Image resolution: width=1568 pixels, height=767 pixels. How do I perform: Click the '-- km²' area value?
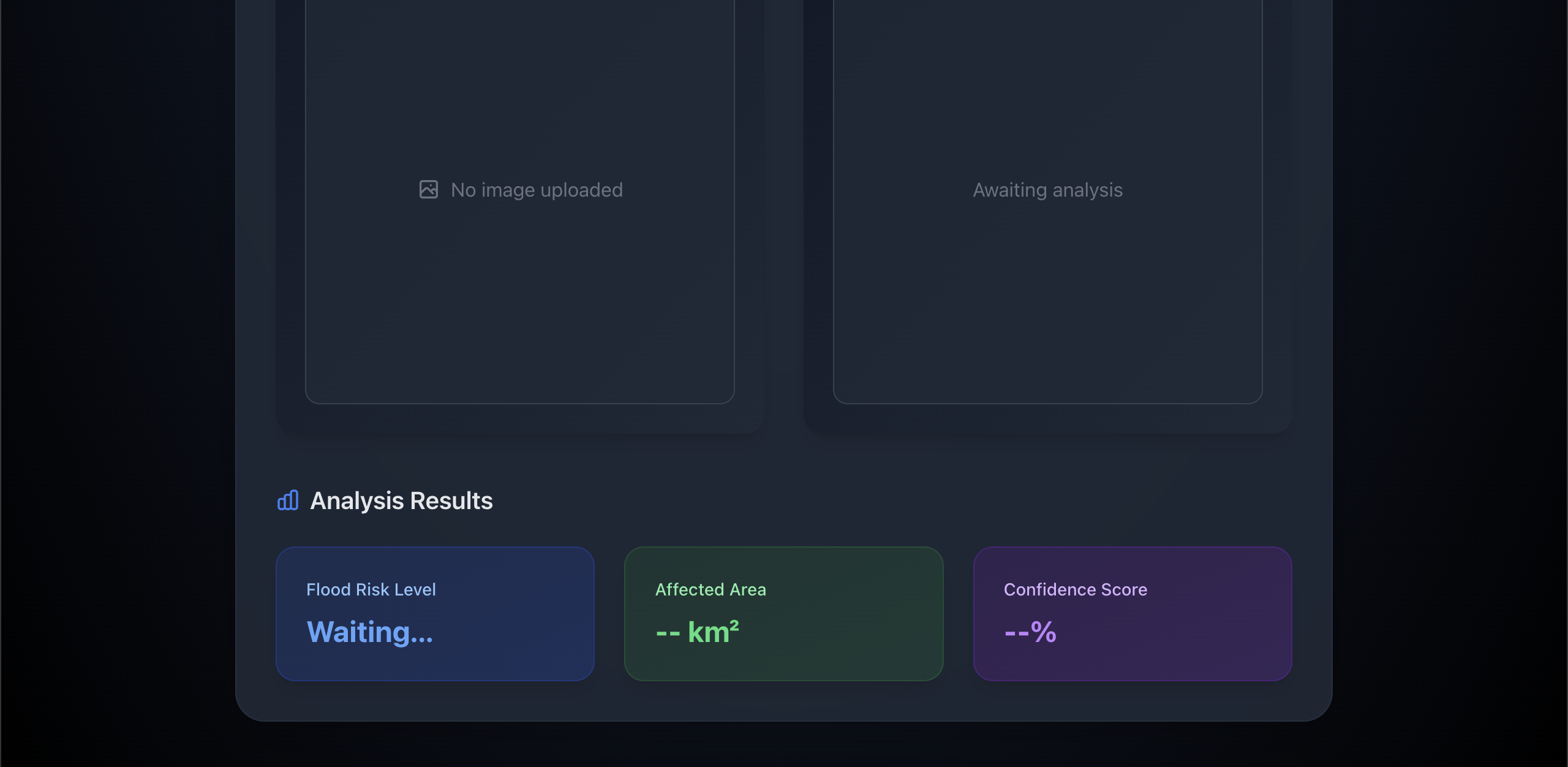pos(697,632)
